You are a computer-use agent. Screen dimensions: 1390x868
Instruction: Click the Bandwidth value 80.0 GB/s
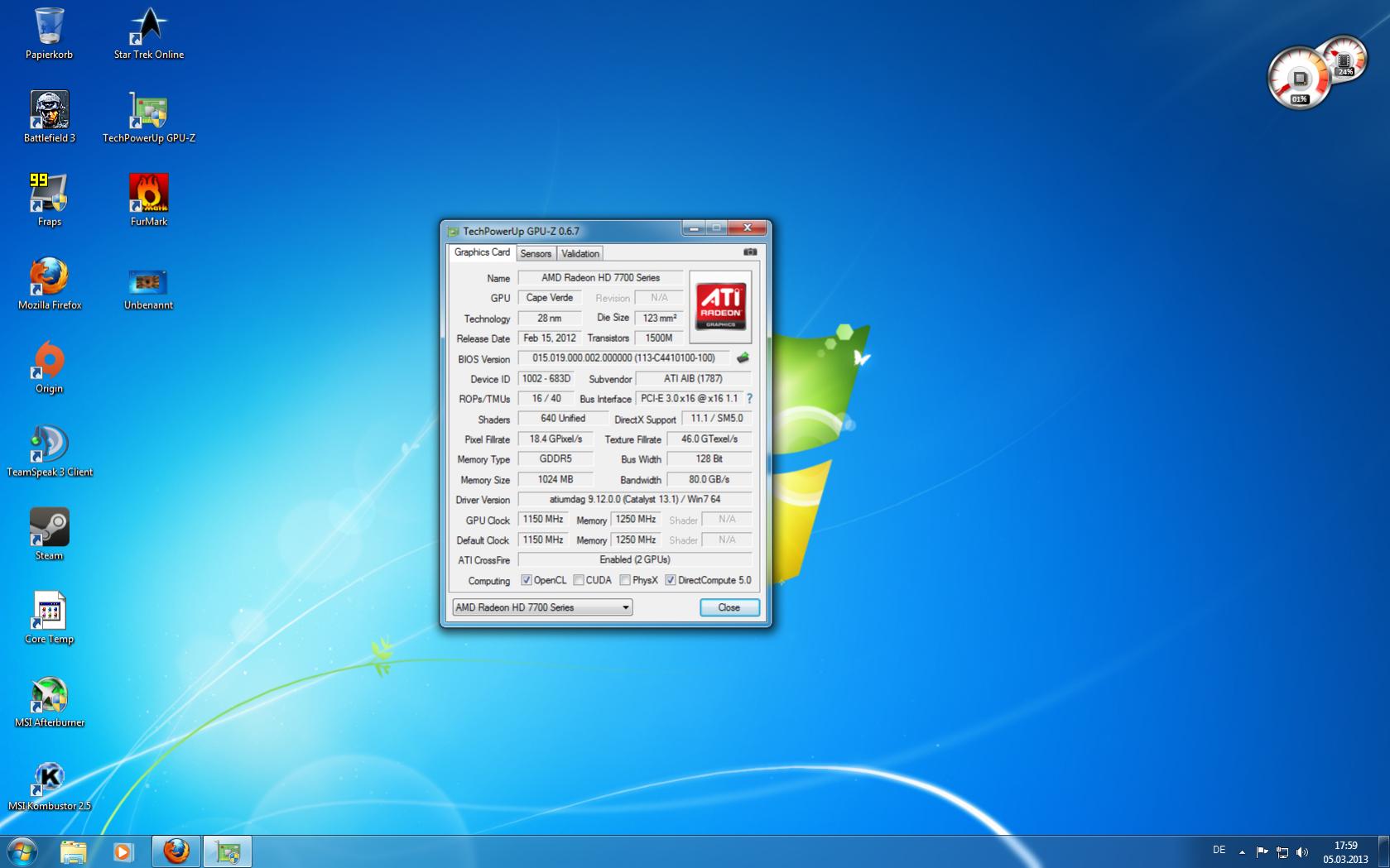[709, 480]
